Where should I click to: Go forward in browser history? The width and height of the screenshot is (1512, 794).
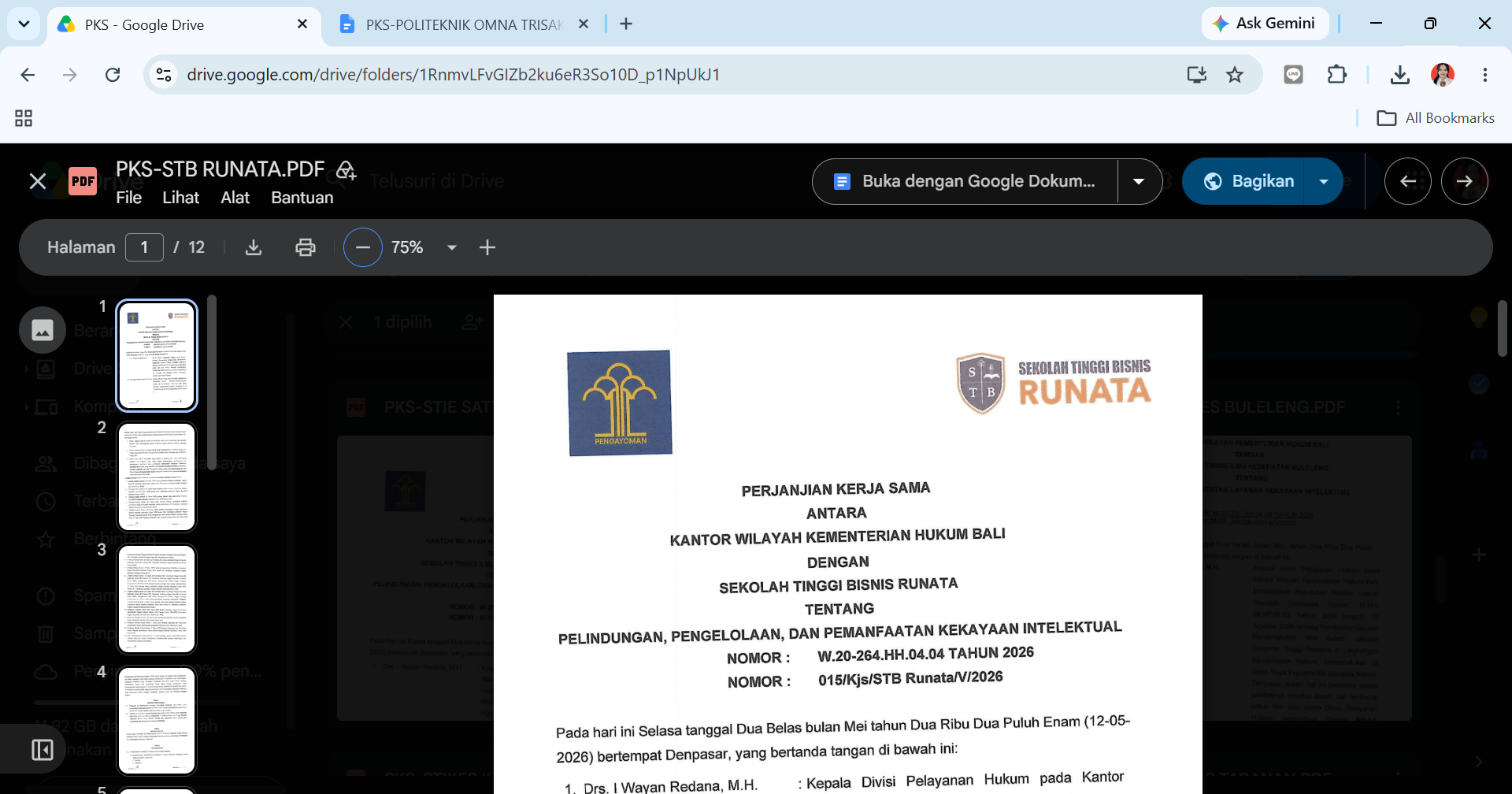coord(70,75)
